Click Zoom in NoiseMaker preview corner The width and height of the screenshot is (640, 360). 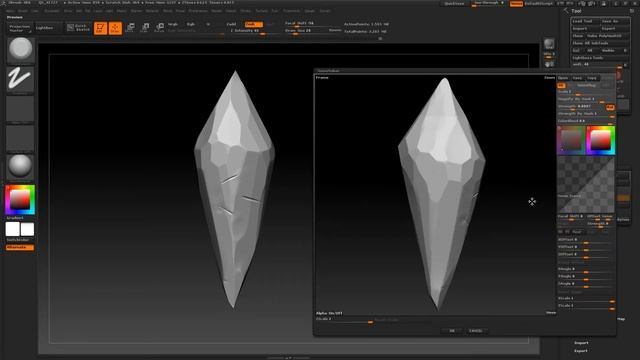(550, 78)
